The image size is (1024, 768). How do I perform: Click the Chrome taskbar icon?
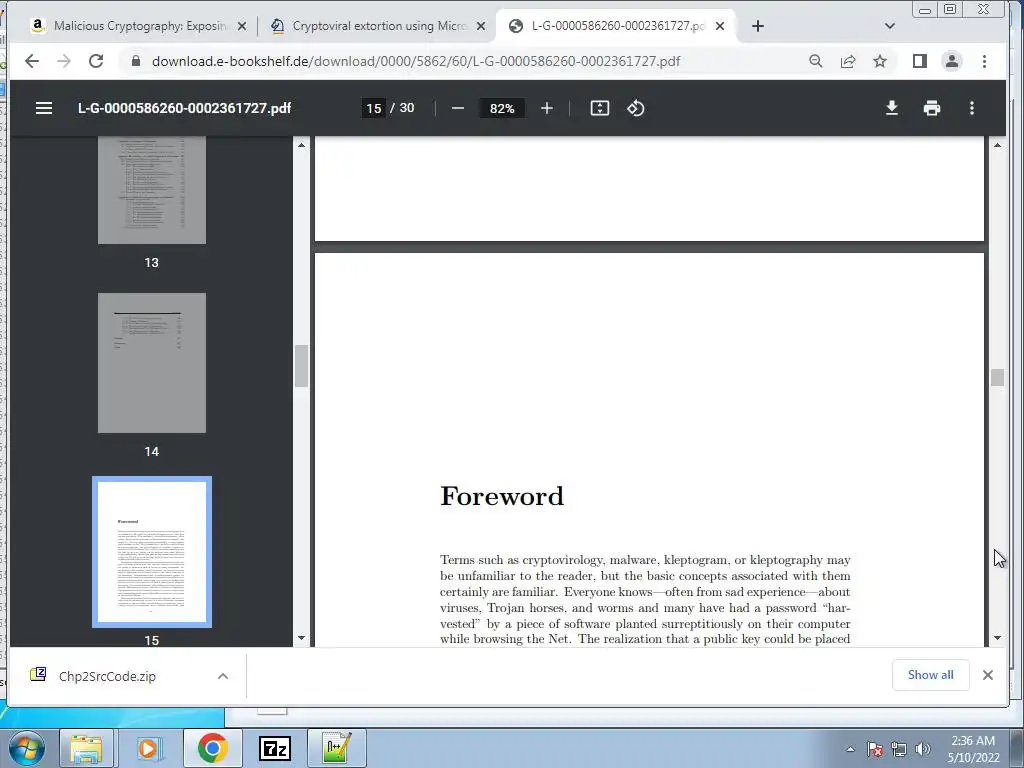click(x=212, y=748)
